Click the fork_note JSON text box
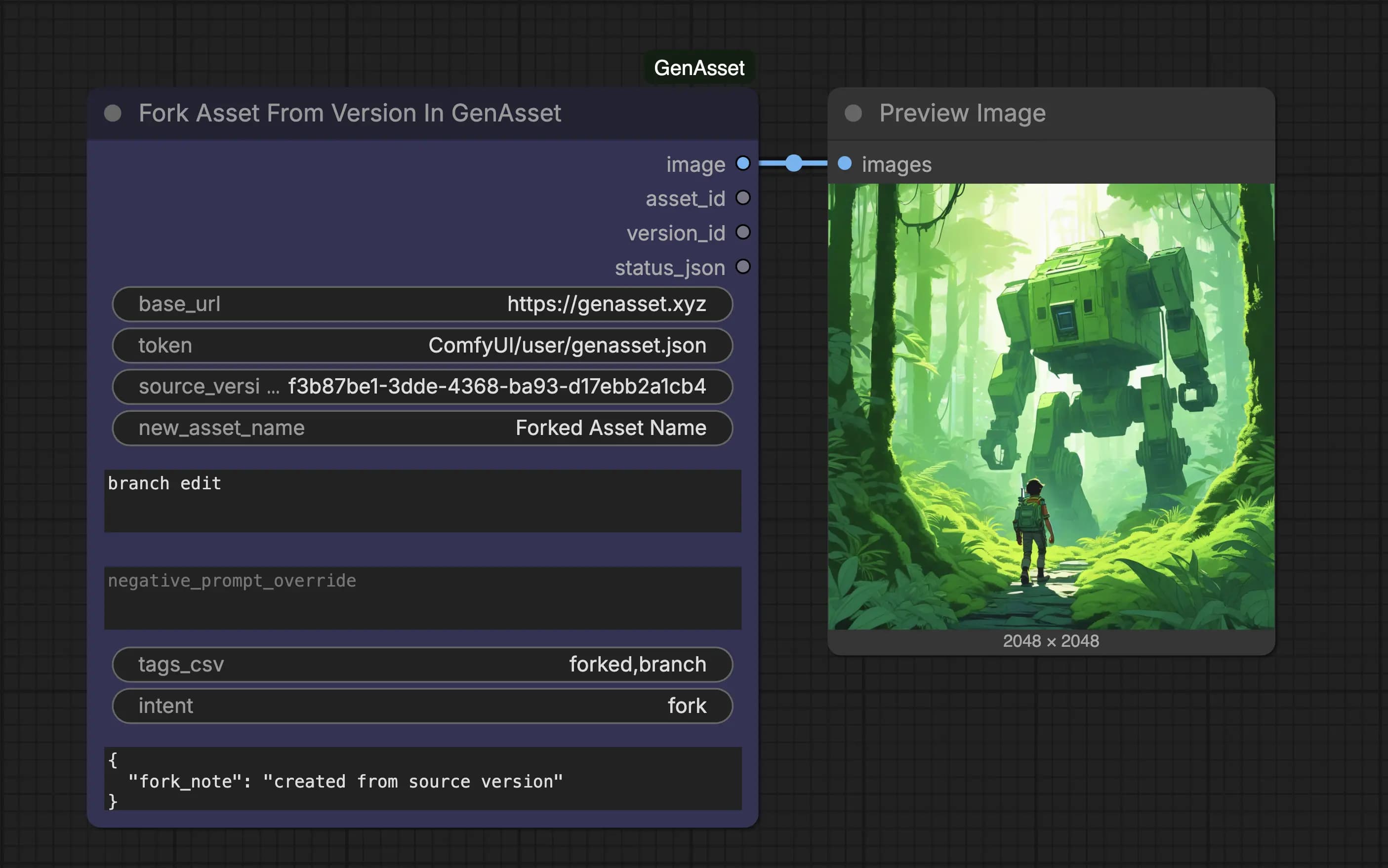 pos(423,779)
